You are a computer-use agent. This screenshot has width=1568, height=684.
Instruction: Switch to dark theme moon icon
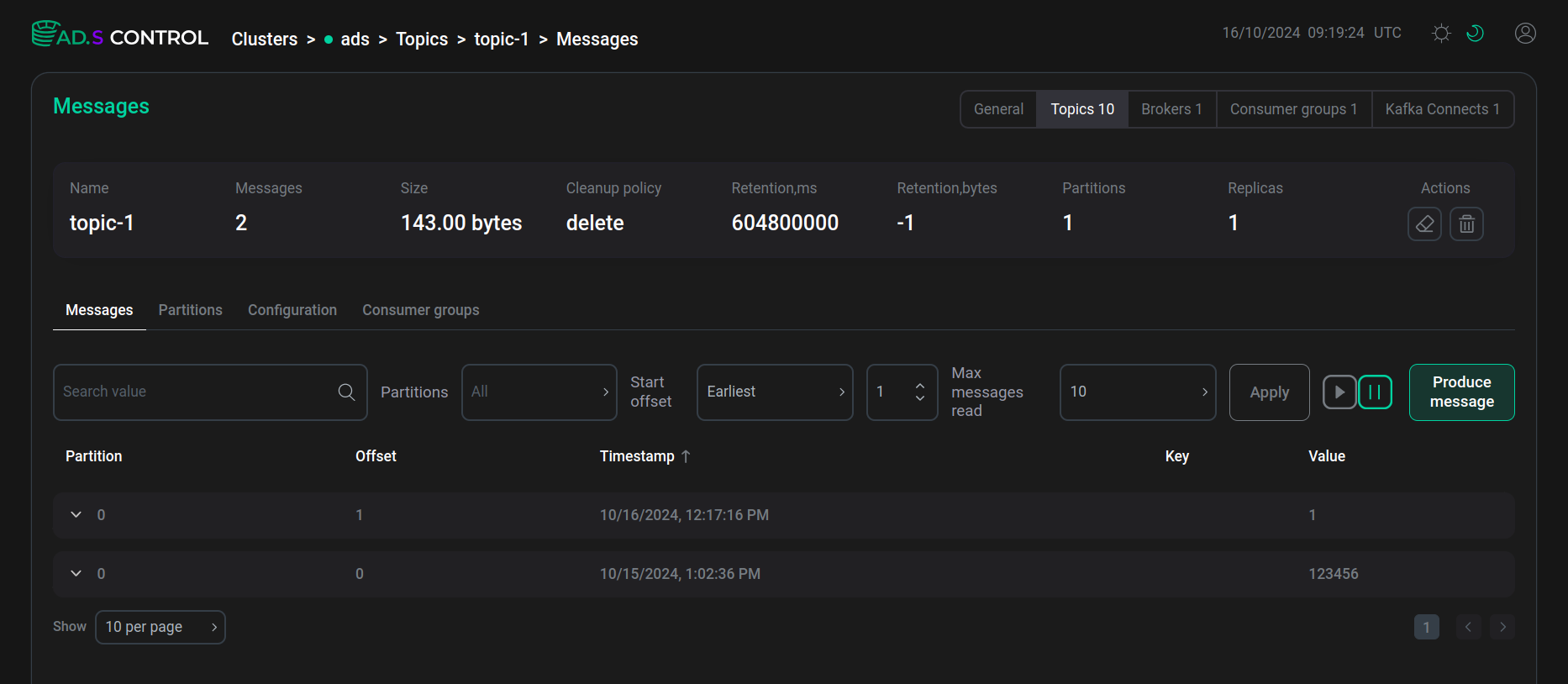(x=1475, y=33)
